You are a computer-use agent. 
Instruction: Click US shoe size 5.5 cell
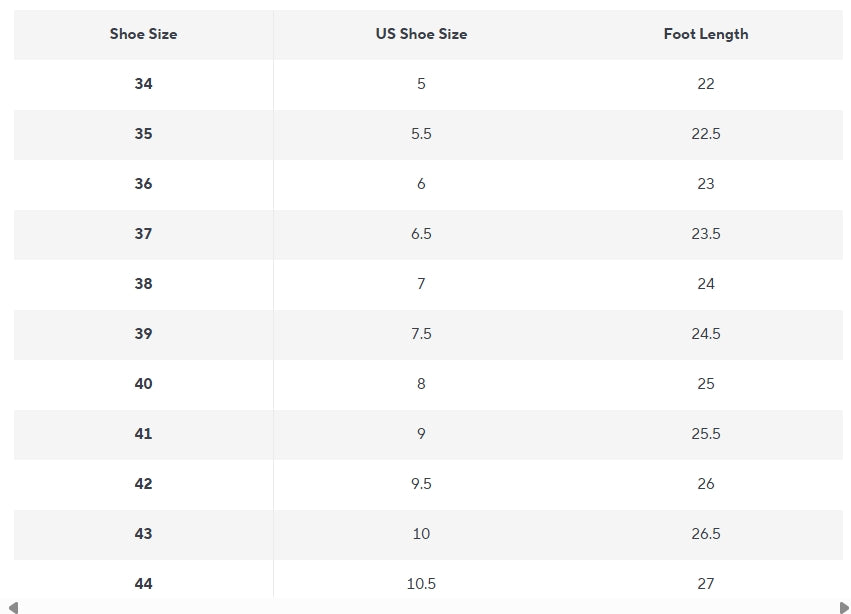(x=421, y=134)
